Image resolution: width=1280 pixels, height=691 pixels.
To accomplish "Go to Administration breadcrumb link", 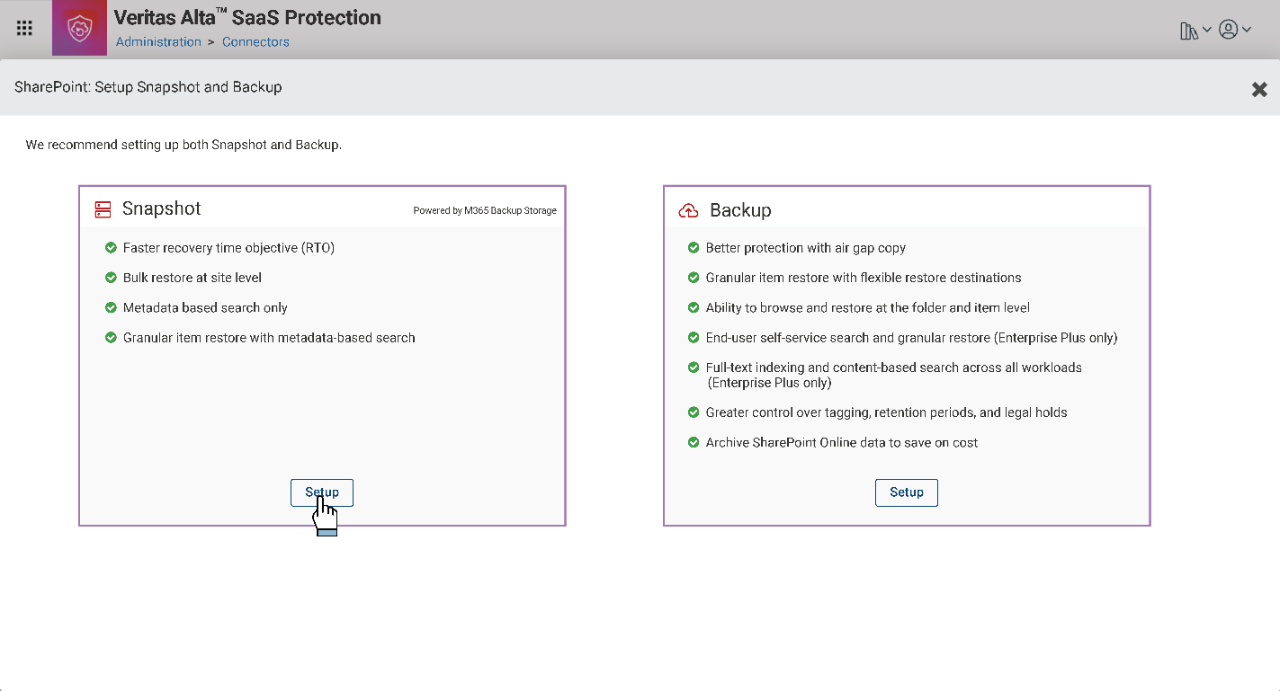I will [x=158, y=42].
